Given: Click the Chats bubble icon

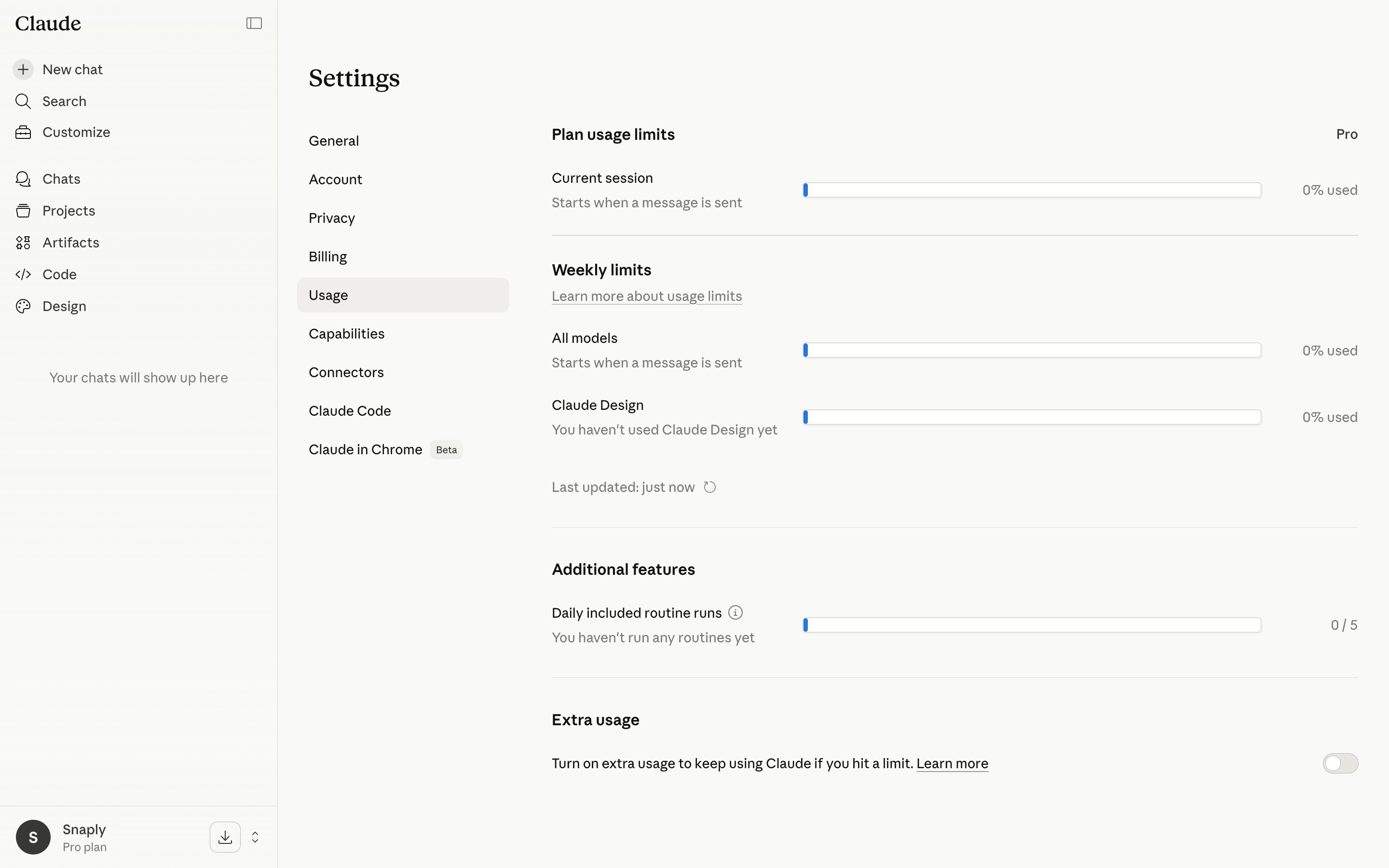Looking at the screenshot, I should pos(23,179).
